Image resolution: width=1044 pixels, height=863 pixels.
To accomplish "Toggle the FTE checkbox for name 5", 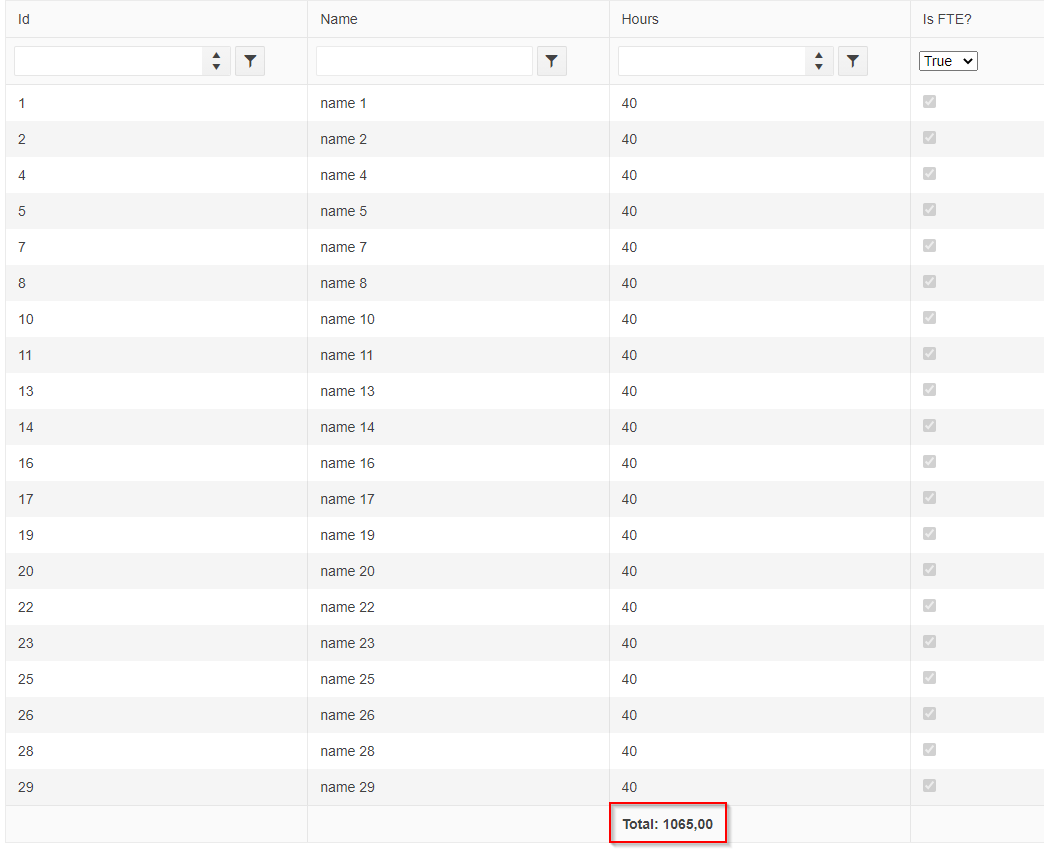I will click(x=929, y=210).
